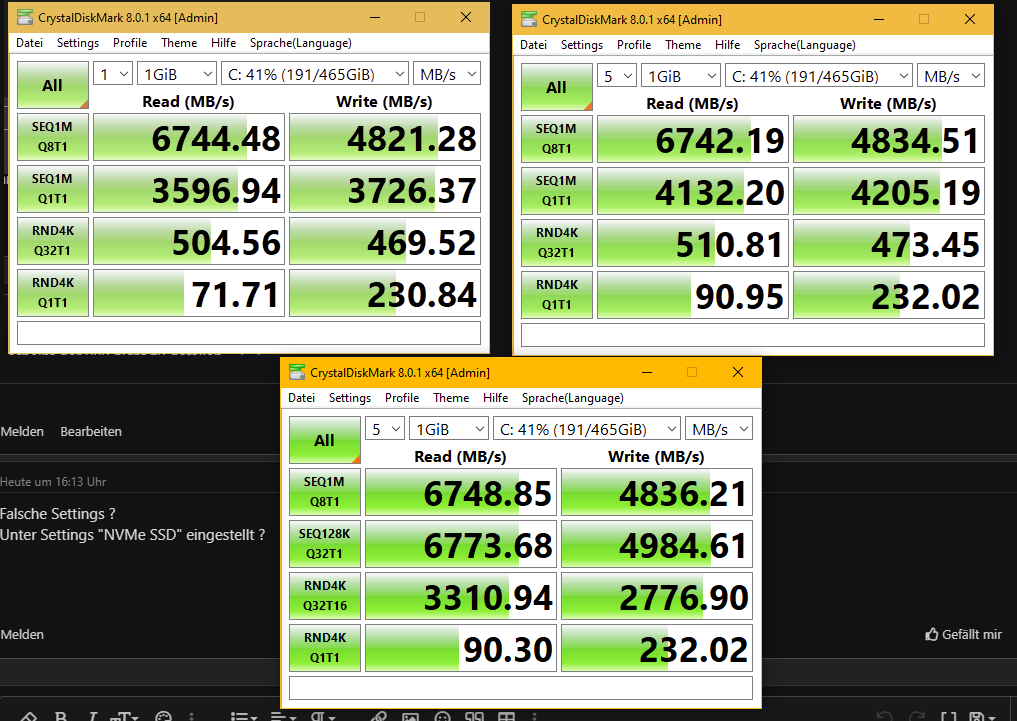Open the MB/s unit dropdown in the count-1 window
1017x721 pixels.
[447, 75]
